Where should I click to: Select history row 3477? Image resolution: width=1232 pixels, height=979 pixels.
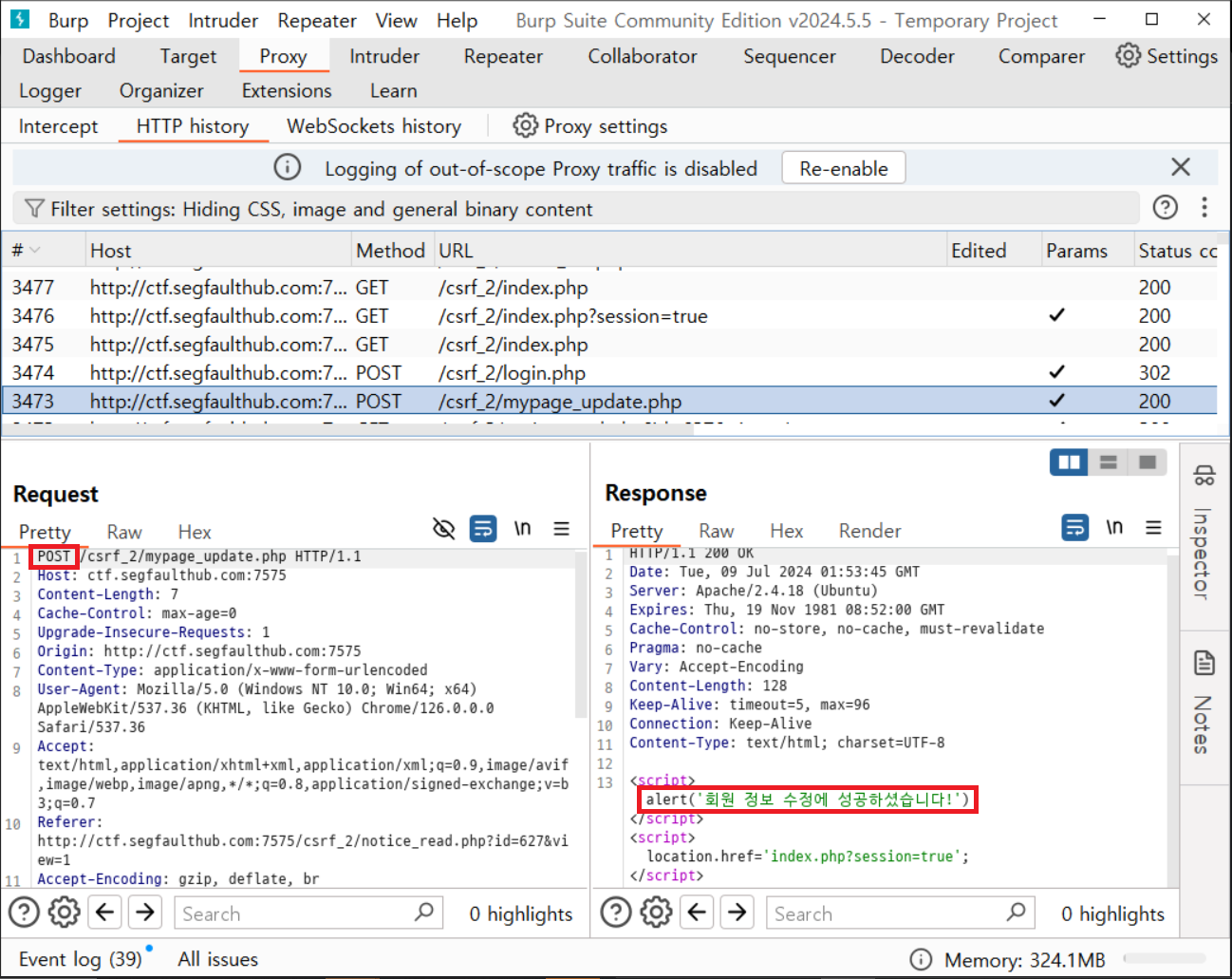coord(609,287)
